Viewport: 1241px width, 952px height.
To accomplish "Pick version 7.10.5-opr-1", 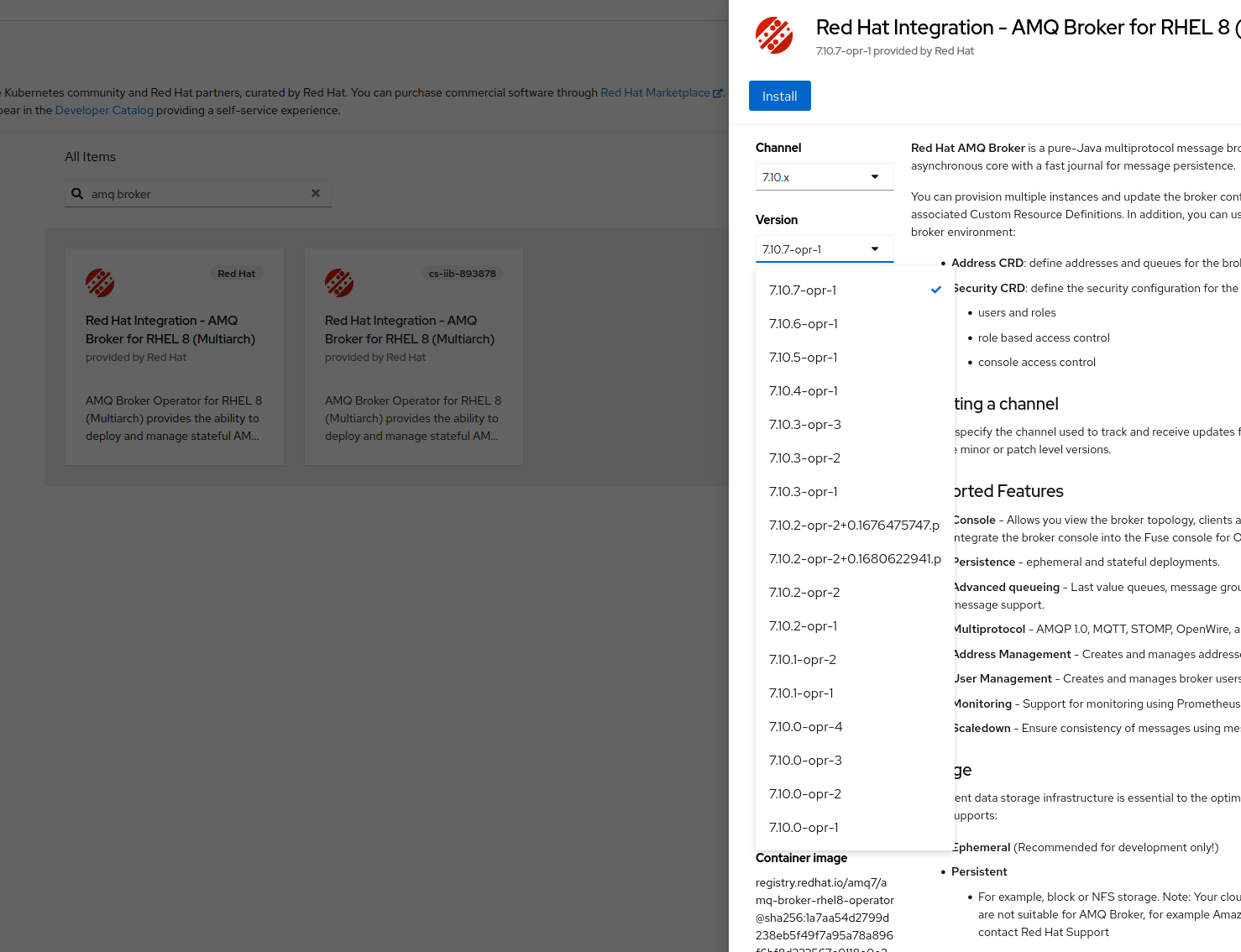I will 855,358.
